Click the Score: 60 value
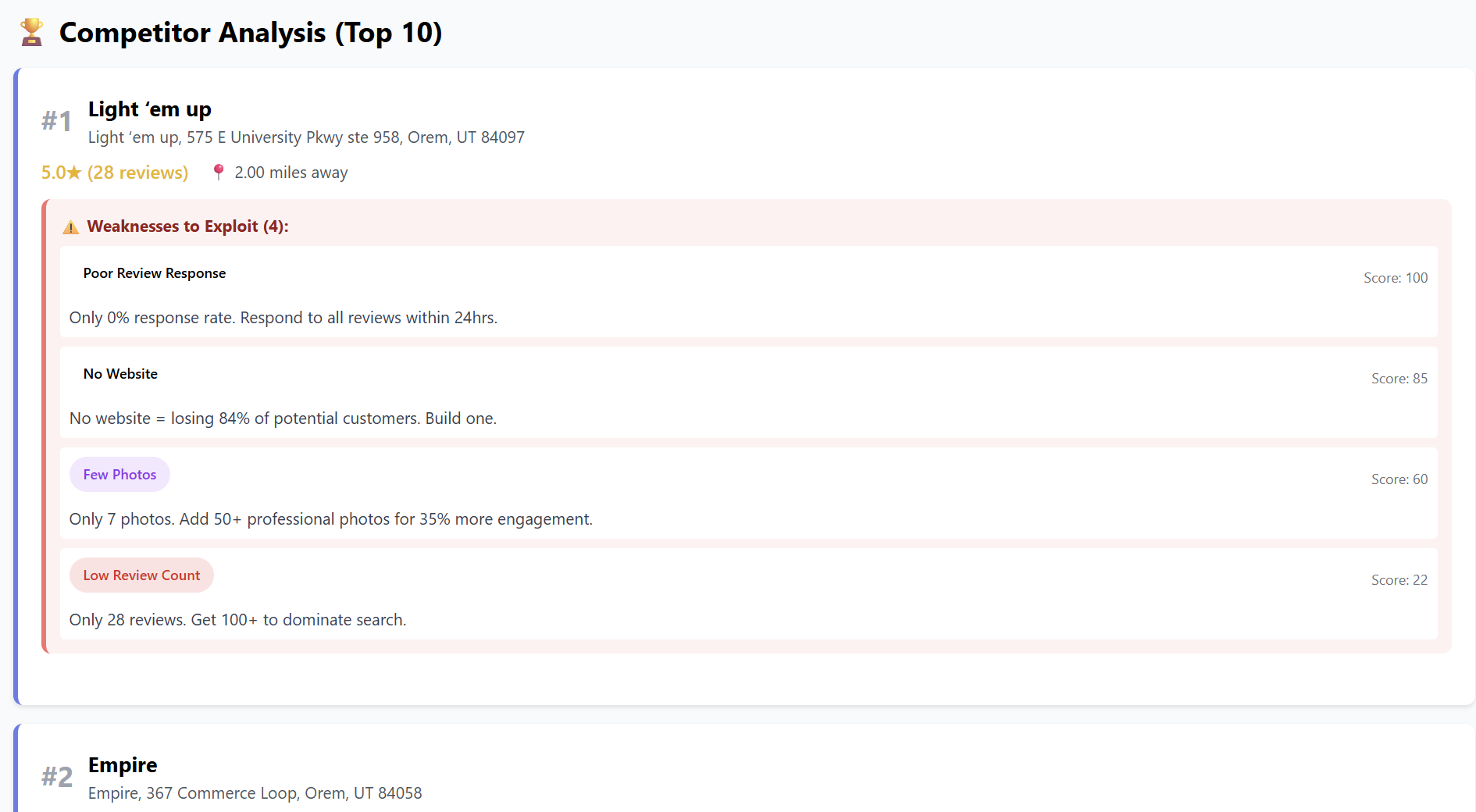 [x=1399, y=479]
